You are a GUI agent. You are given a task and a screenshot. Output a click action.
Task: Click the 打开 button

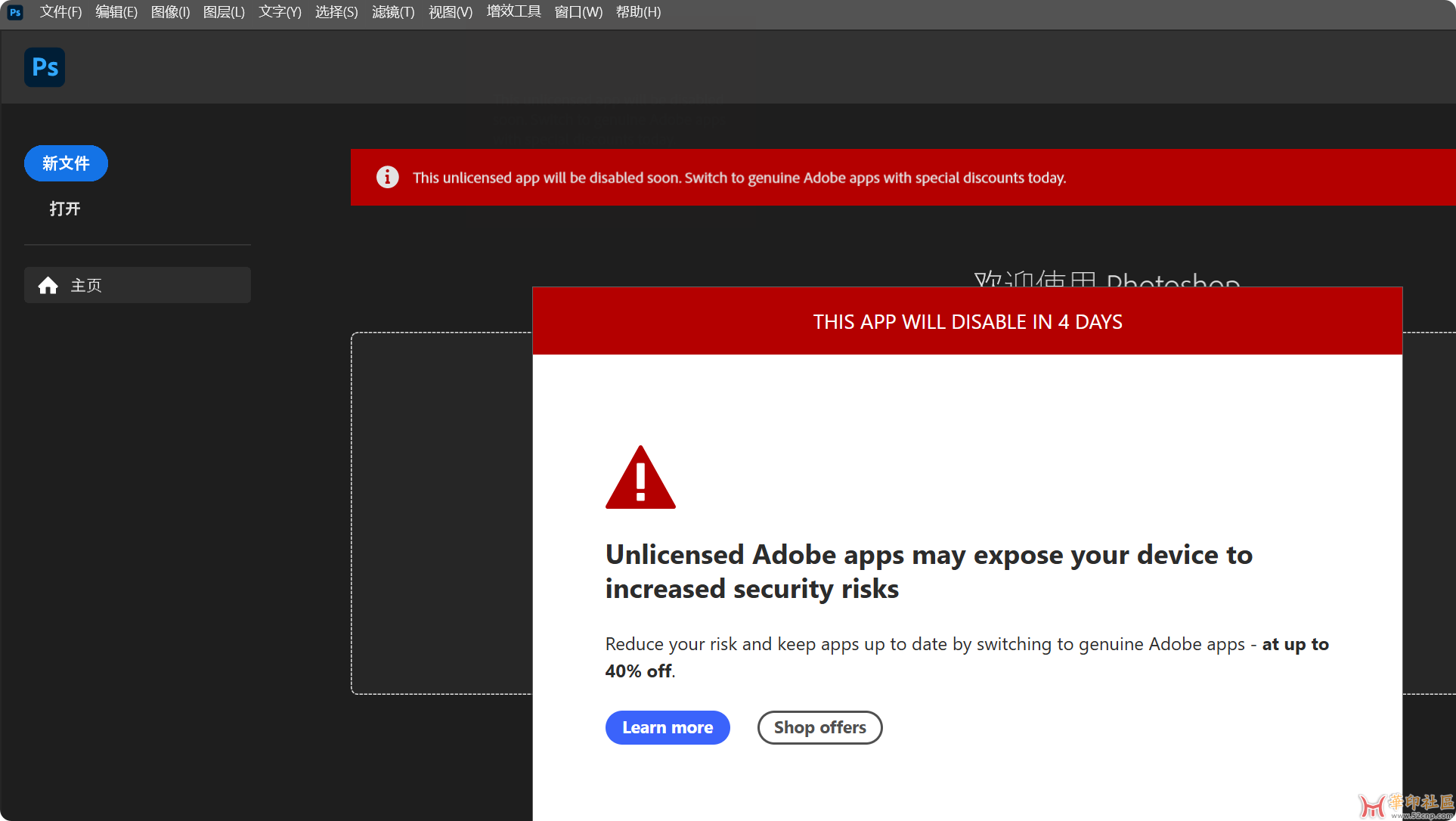(65, 209)
